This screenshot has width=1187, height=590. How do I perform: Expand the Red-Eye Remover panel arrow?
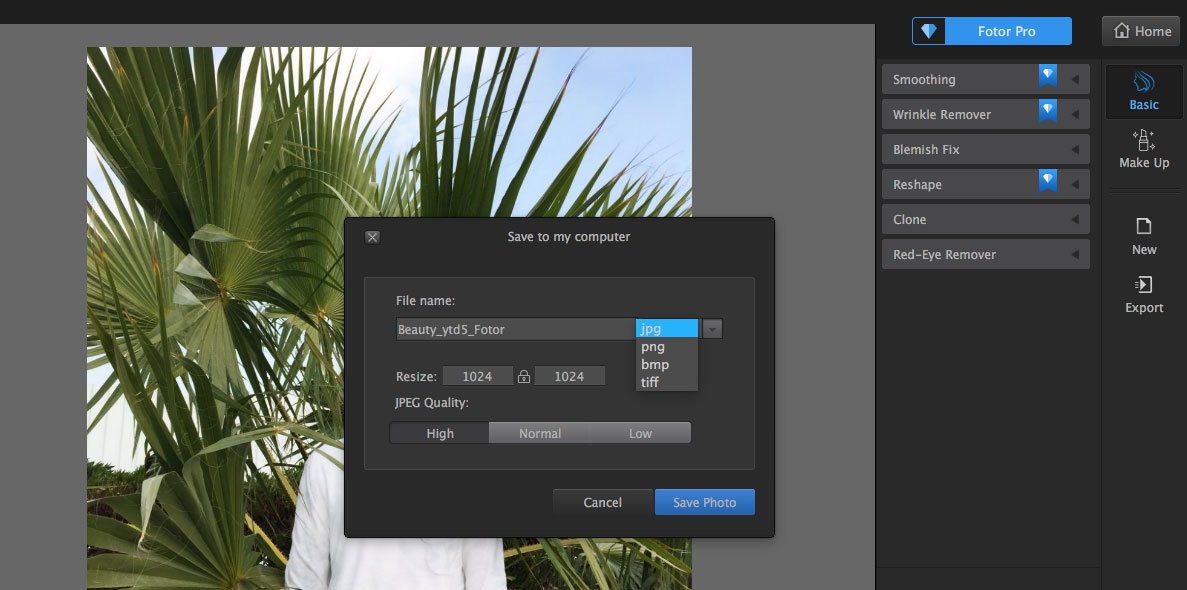click(1074, 254)
